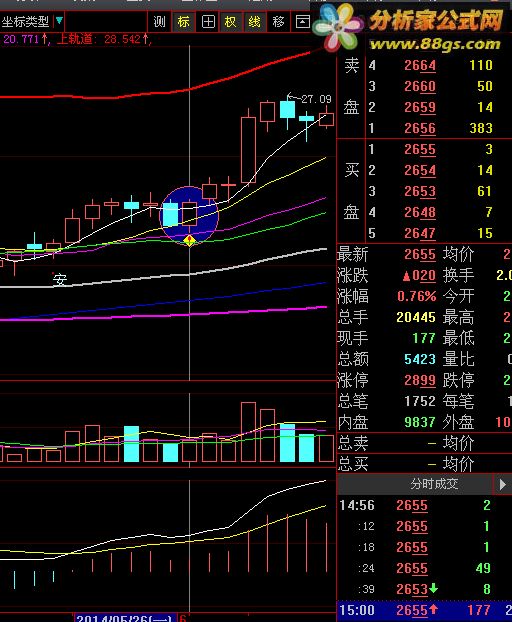Screen dimensions: 512x622
Task: Click the grid 田 window layout icon
Action: 208,21
